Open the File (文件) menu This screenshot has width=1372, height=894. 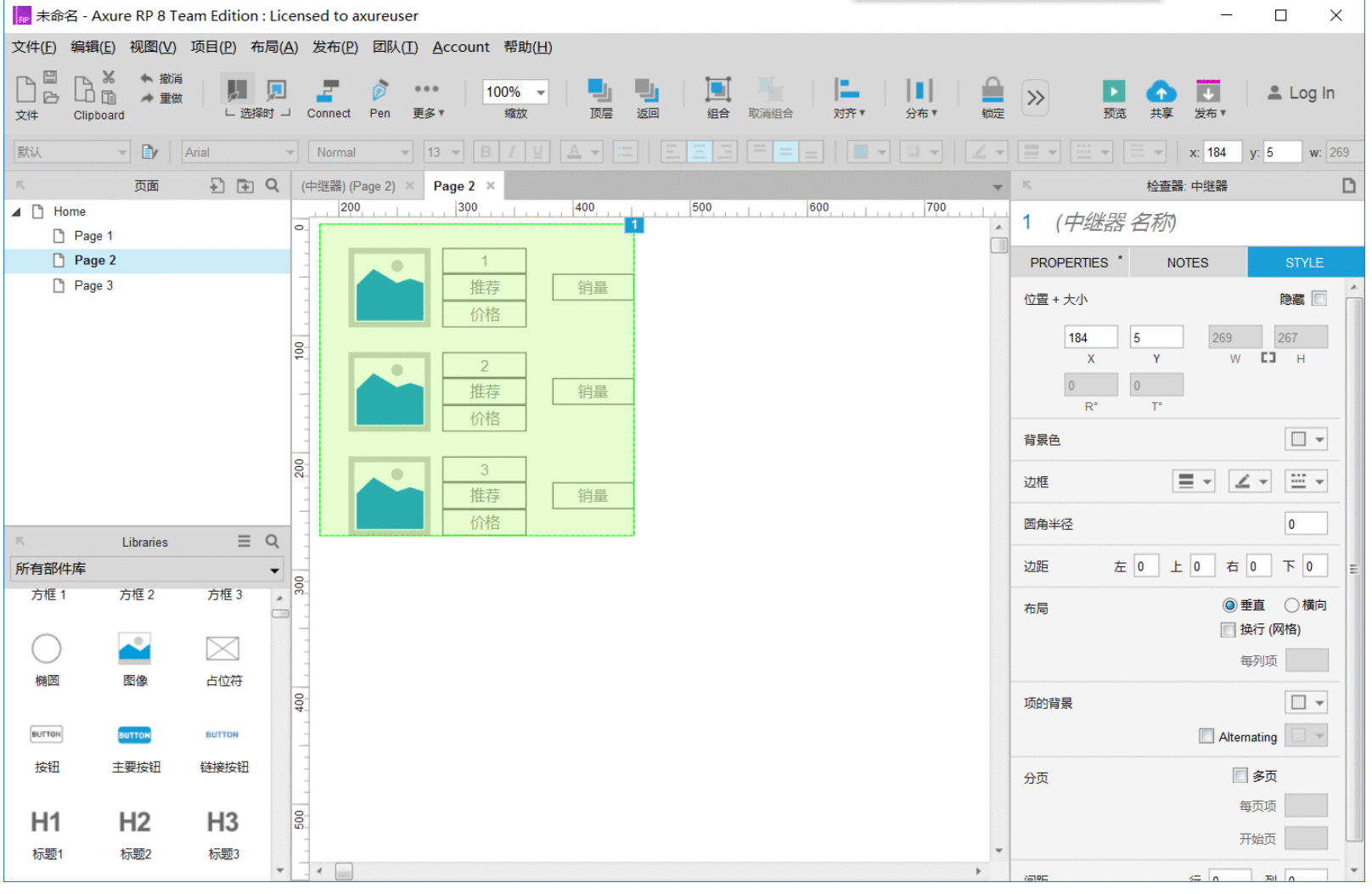click(34, 47)
